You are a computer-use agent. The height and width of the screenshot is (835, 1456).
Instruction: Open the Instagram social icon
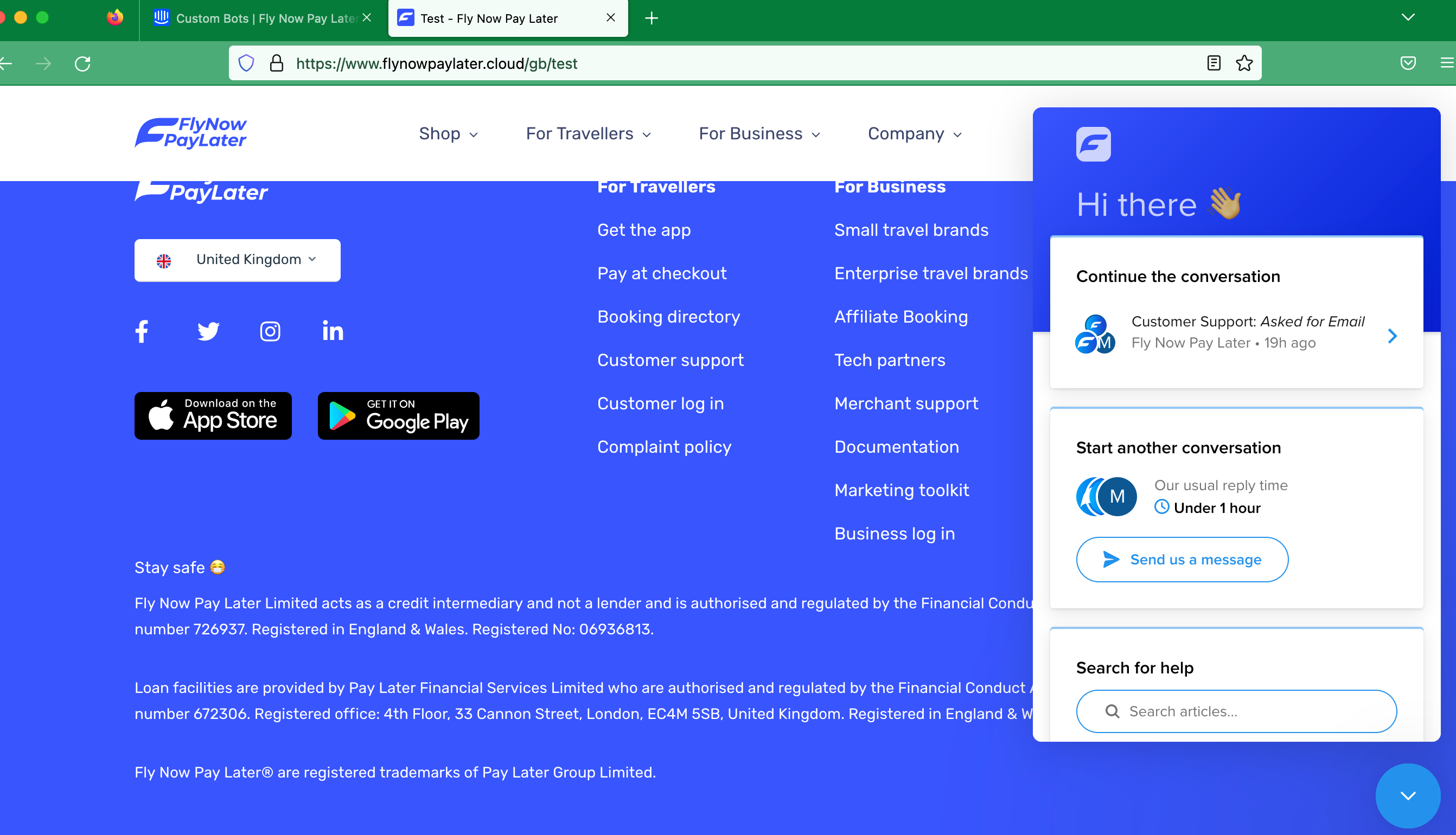[270, 331]
